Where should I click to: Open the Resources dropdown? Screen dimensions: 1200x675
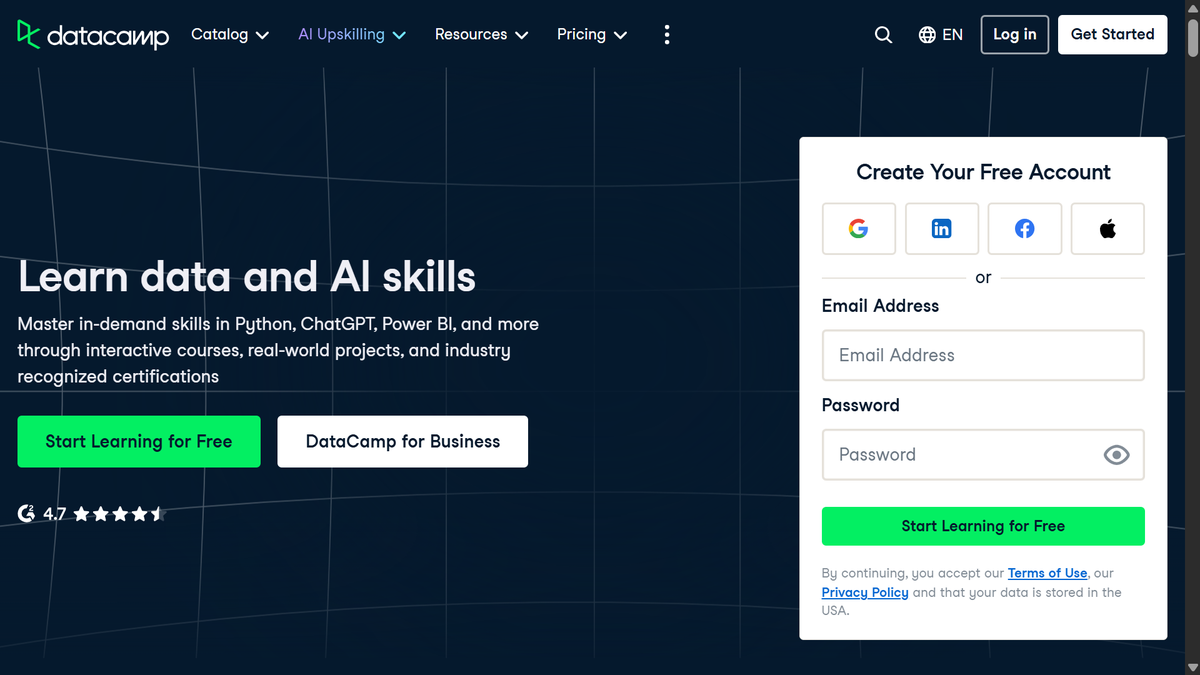481,34
